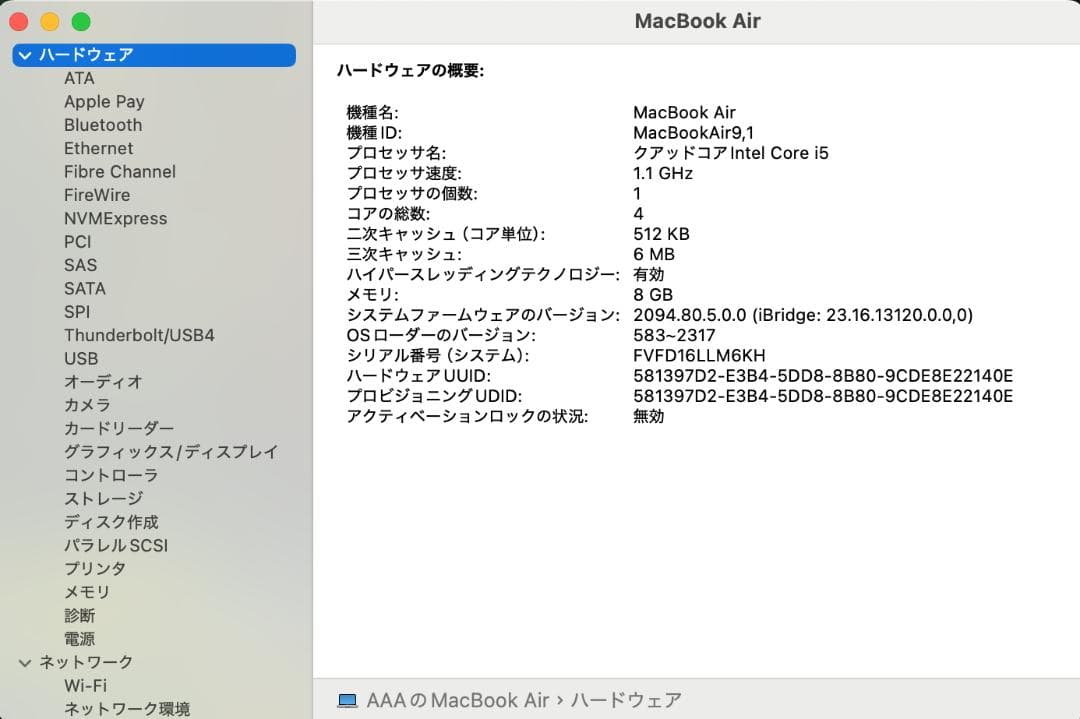This screenshot has width=1080, height=719.
Task: Open PCI in the sidebar
Action: point(78,242)
